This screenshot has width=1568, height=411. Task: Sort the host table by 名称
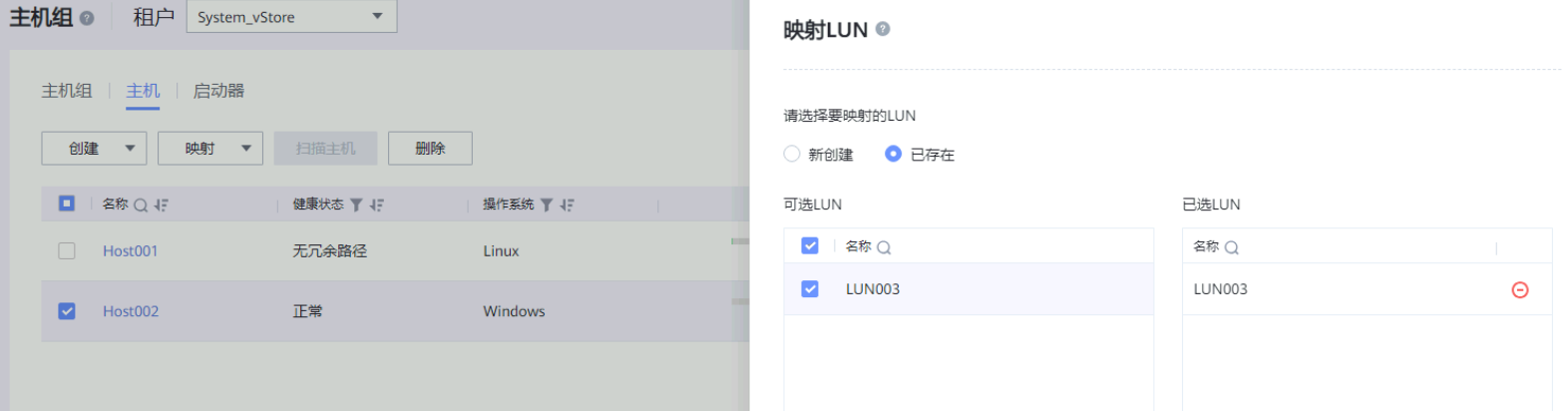click(x=162, y=205)
